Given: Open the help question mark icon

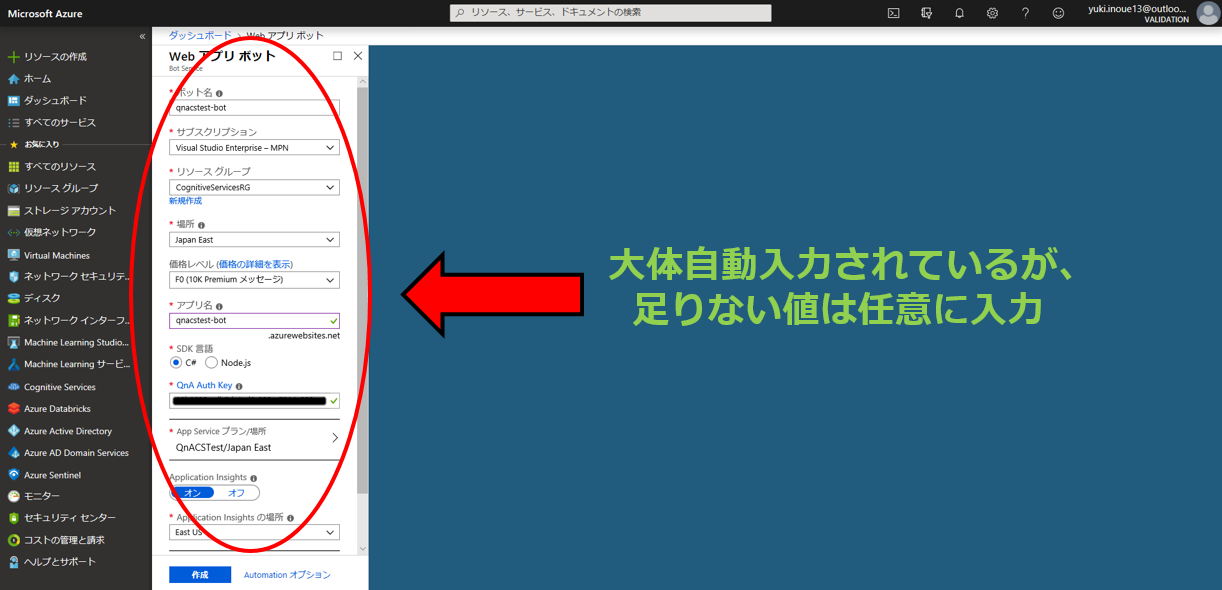Looking at the screenshot, I should click(x=1025, y=13).
